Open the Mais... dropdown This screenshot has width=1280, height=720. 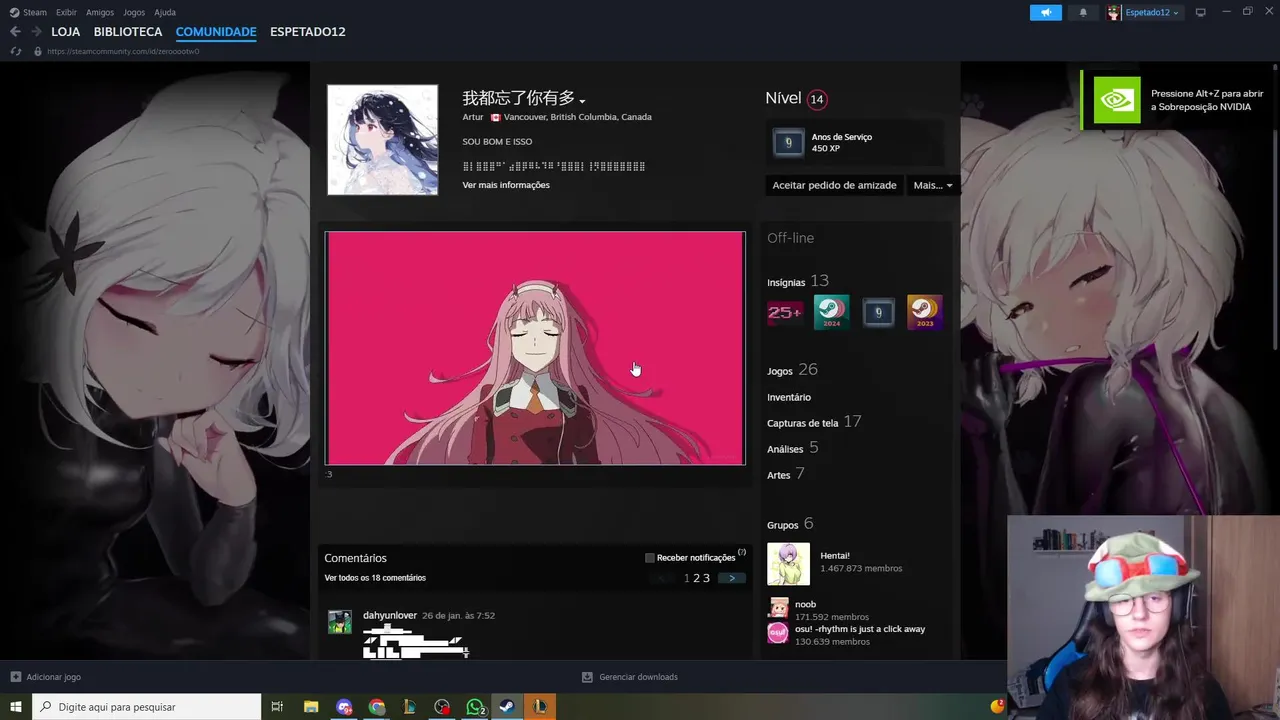932,185
